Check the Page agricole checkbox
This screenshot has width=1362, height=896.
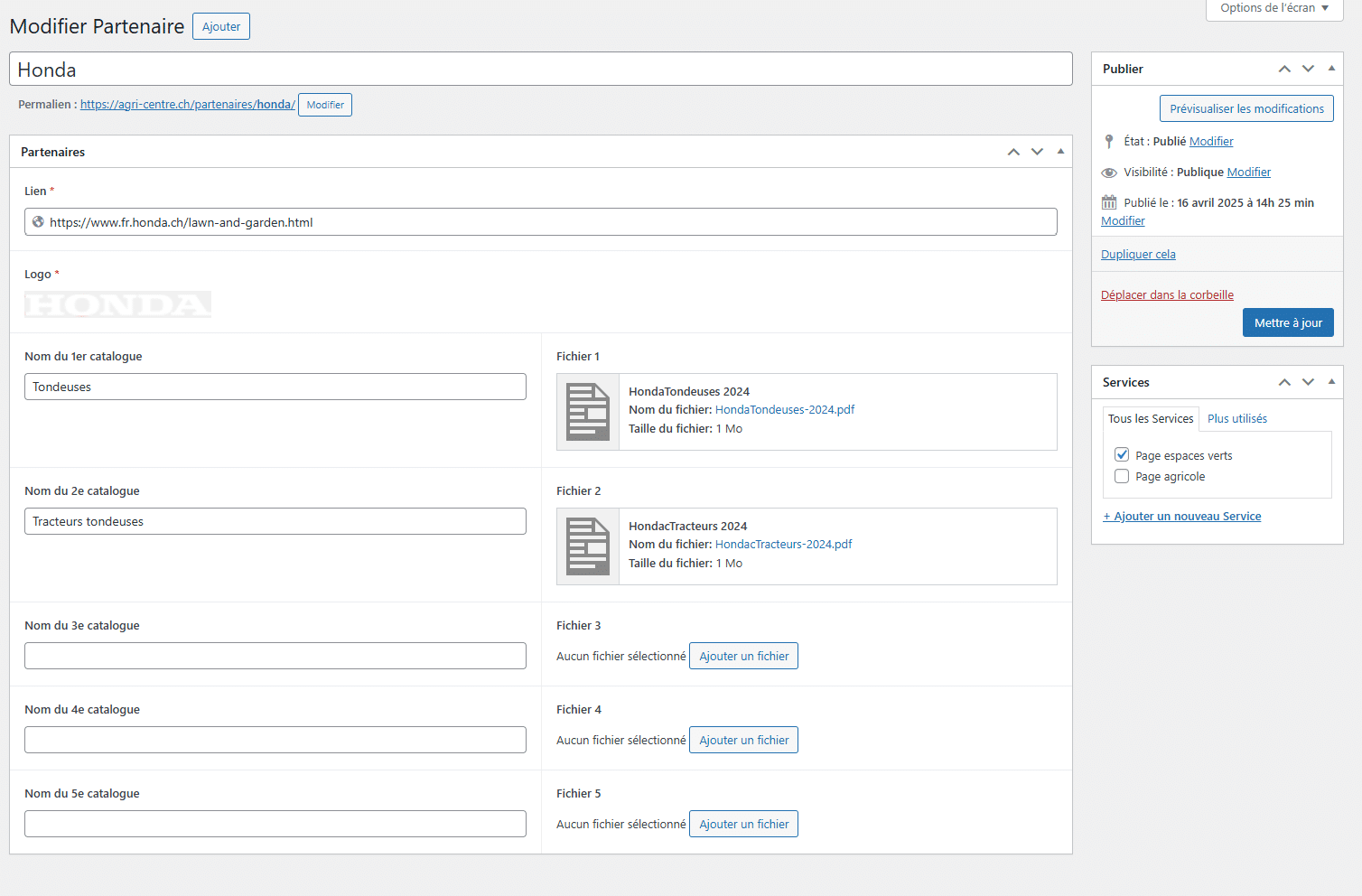click(1122, 476)
